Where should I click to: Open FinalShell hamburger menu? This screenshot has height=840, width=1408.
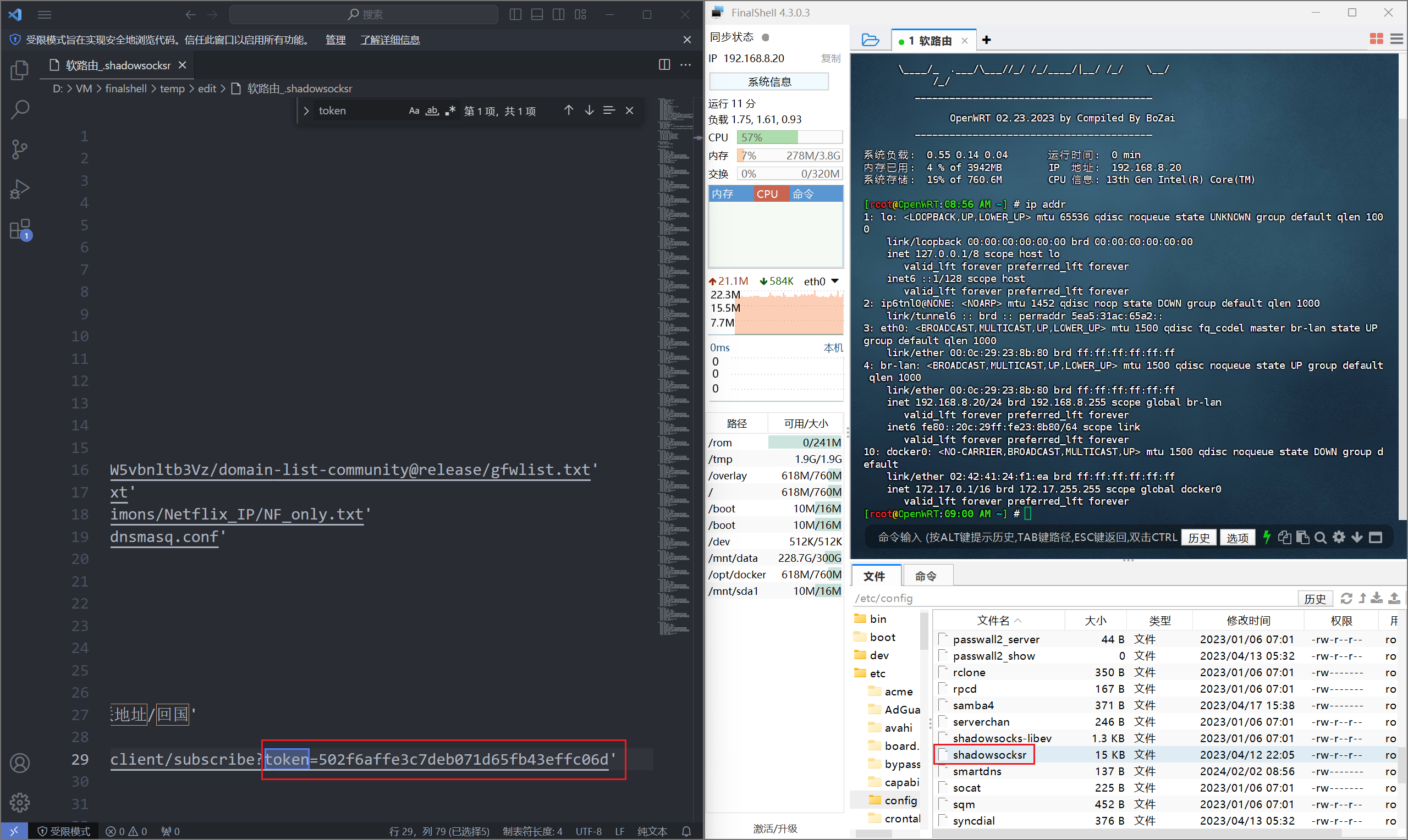click(x=1396, y=39)
